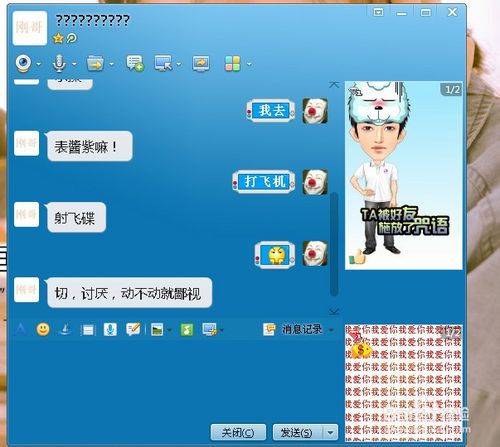The height and width of the screenshot is (447, 500).
Task: Share music with the green note icon
Action: pyautogui.click(x=187, y=330)
